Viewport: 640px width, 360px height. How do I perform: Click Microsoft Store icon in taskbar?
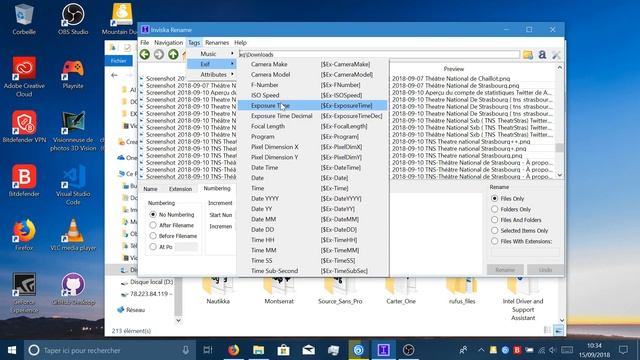[283, 350]
